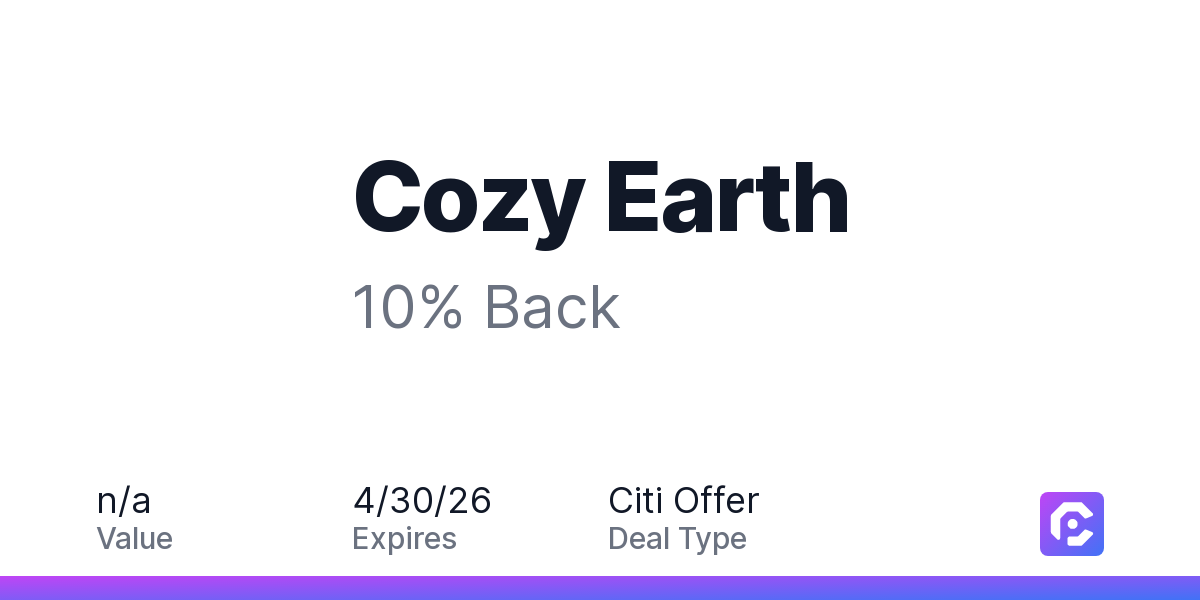
Task: Click the 4/30/26 expiration date
Action: pos(422,500)
